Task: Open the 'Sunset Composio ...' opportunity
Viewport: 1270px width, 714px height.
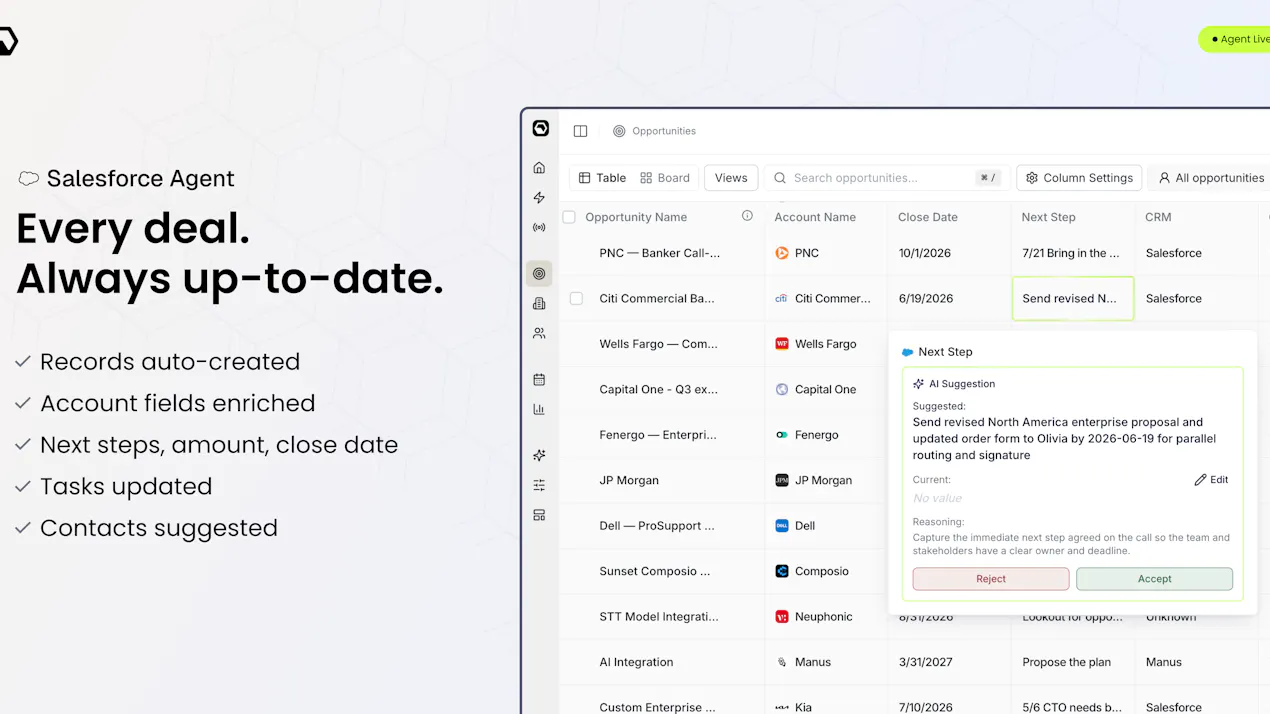Action: pyautogui.click(x=655, y=571)
